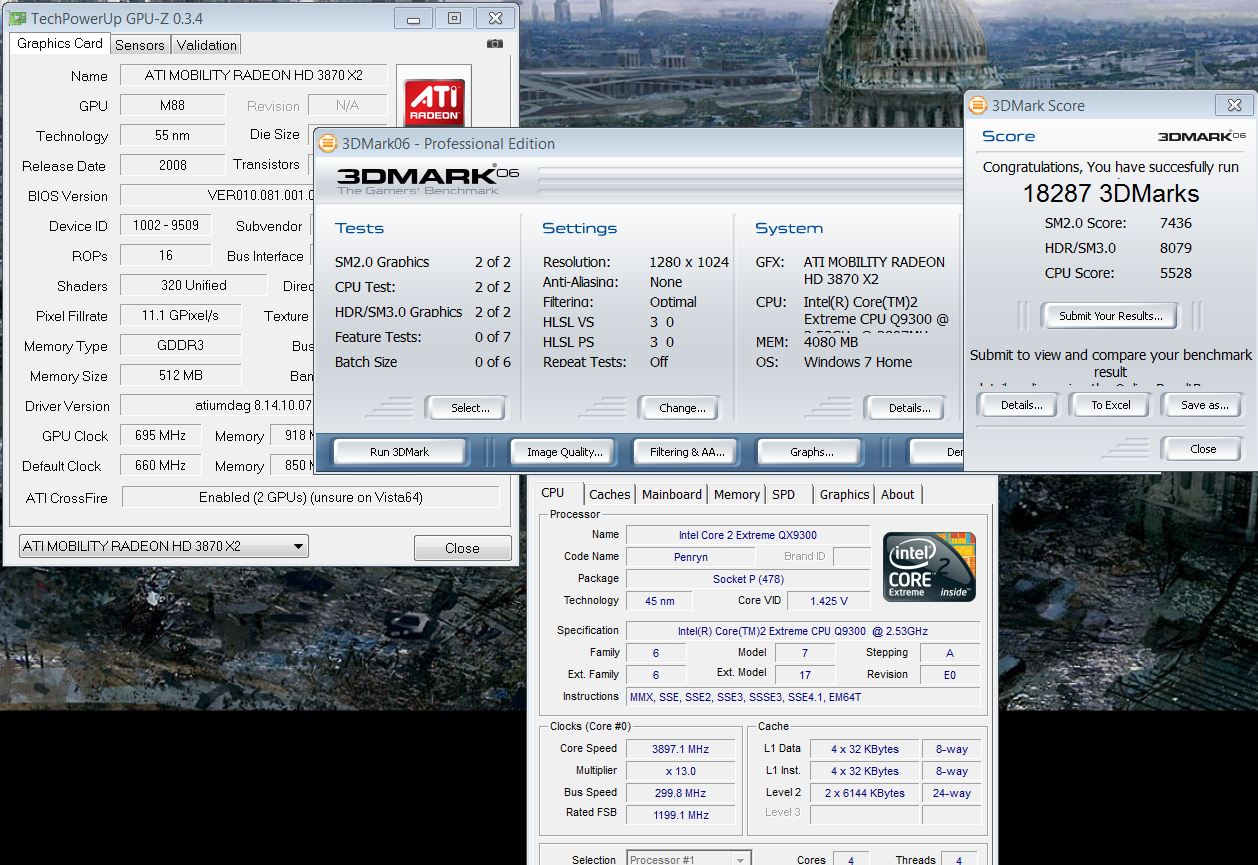This screenshot has width=1258, height=865.
Task: Switch to the Validation tab in GPU-Z
Action: click(206, 45)
